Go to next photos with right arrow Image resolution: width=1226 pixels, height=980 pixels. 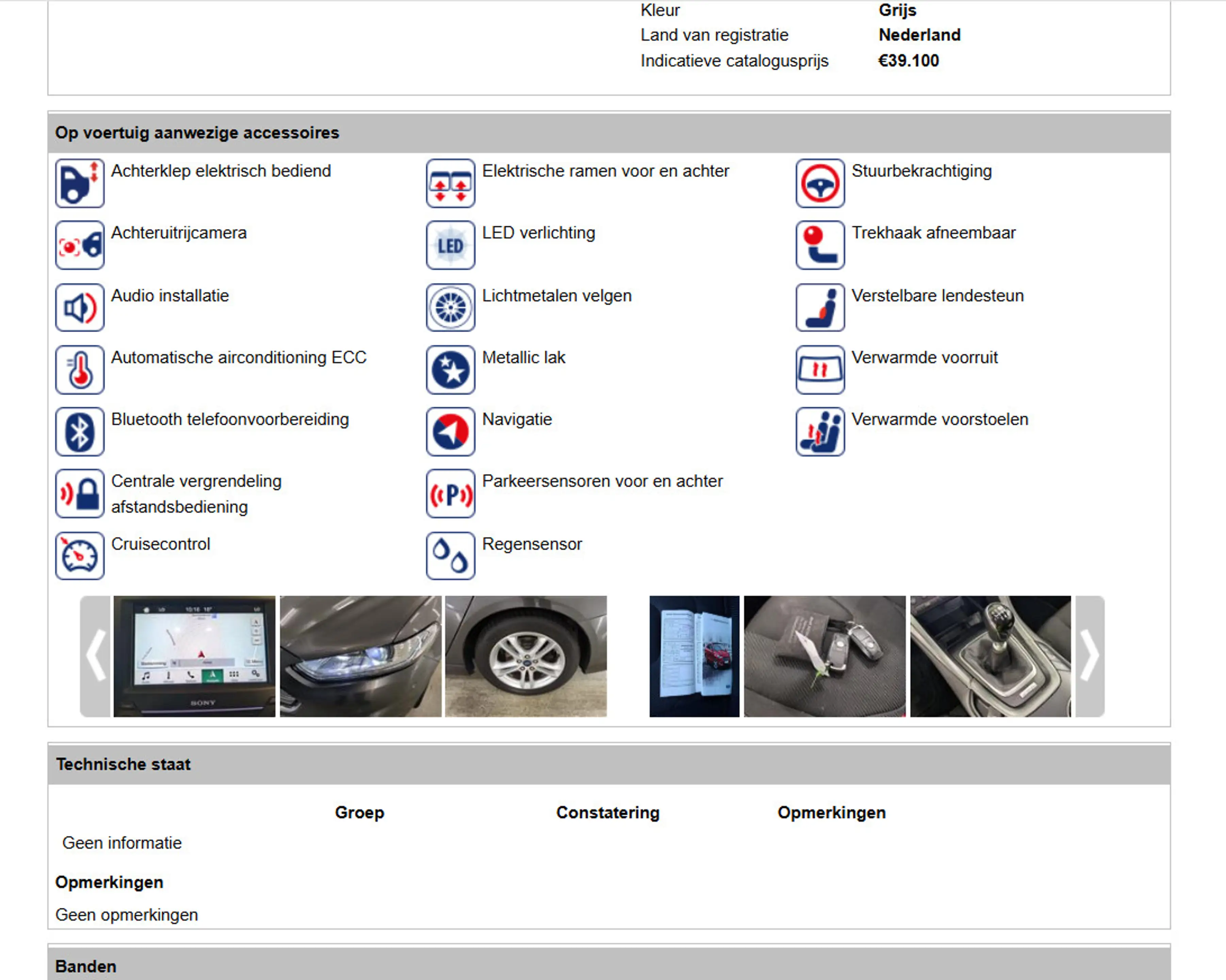click(x=1090, y=656)
